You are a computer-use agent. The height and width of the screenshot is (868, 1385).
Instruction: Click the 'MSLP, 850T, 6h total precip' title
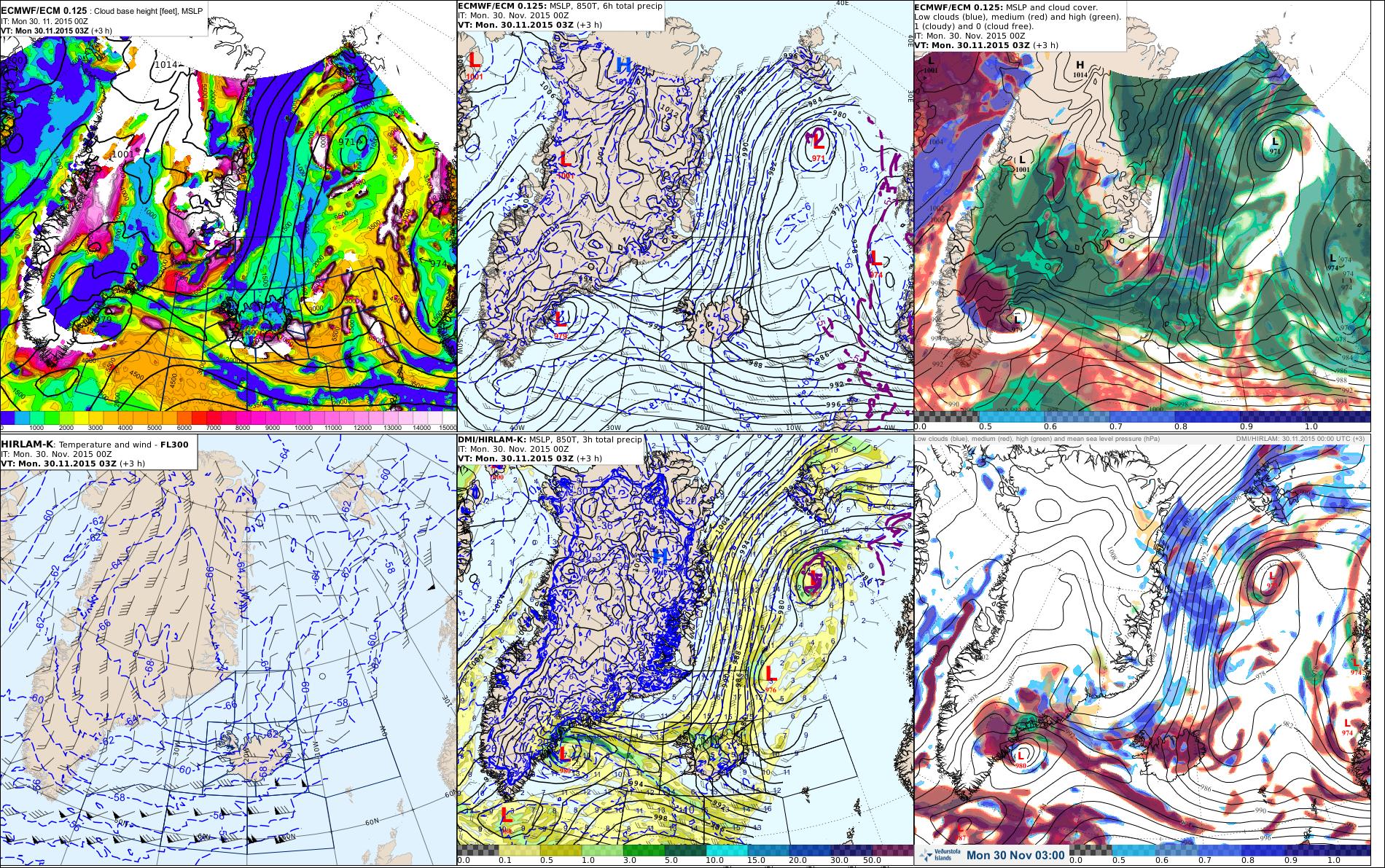(x=601, y=7)
